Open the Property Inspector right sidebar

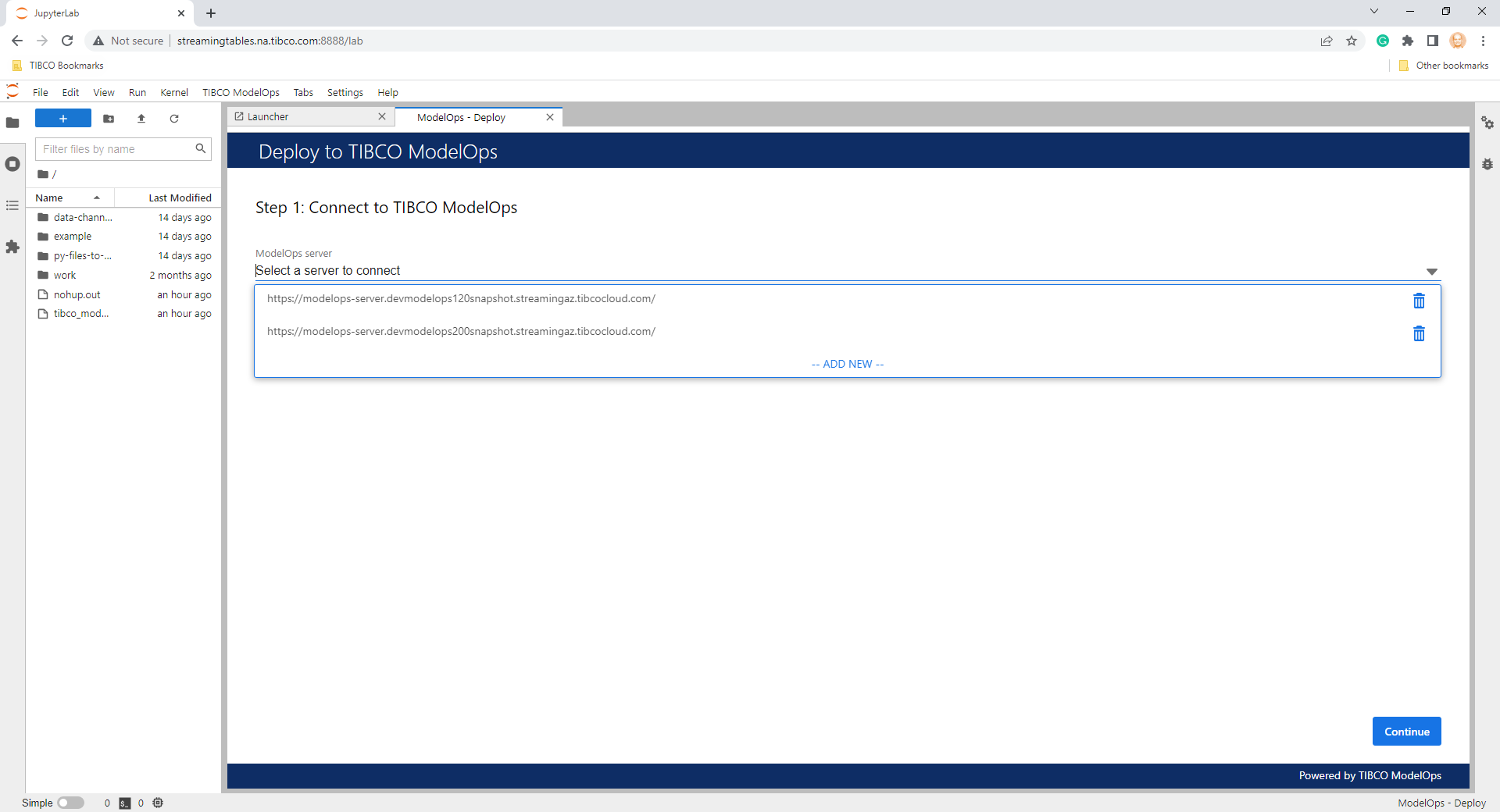(1487, 123)
